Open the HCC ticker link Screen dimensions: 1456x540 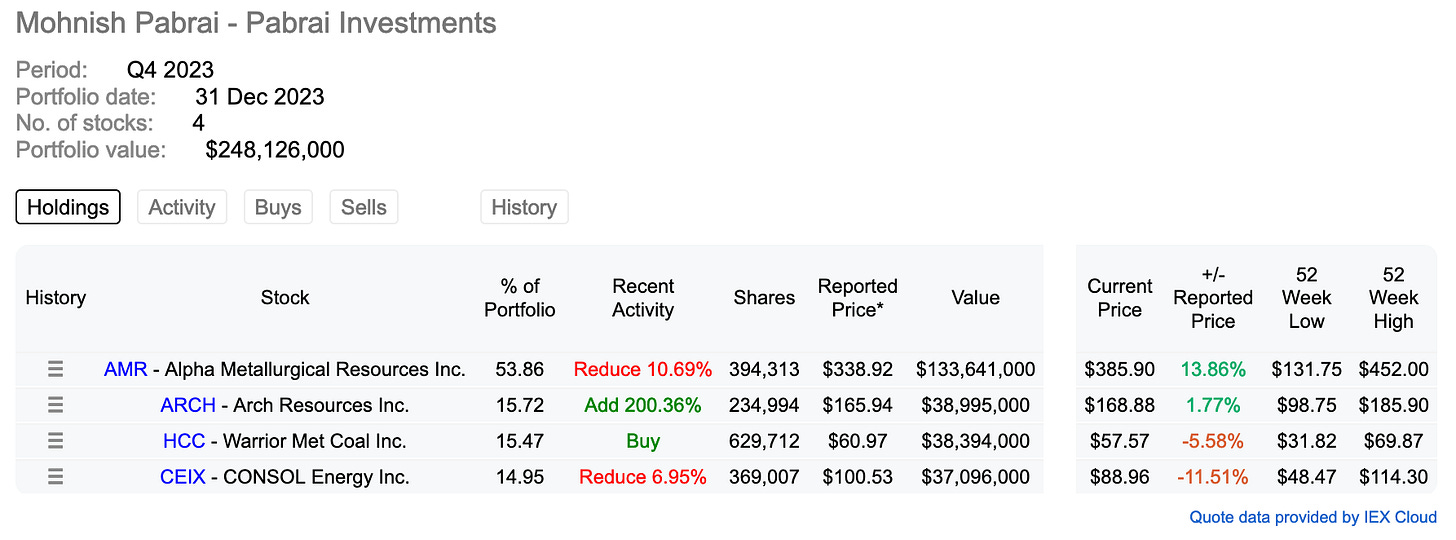point(184,442)
